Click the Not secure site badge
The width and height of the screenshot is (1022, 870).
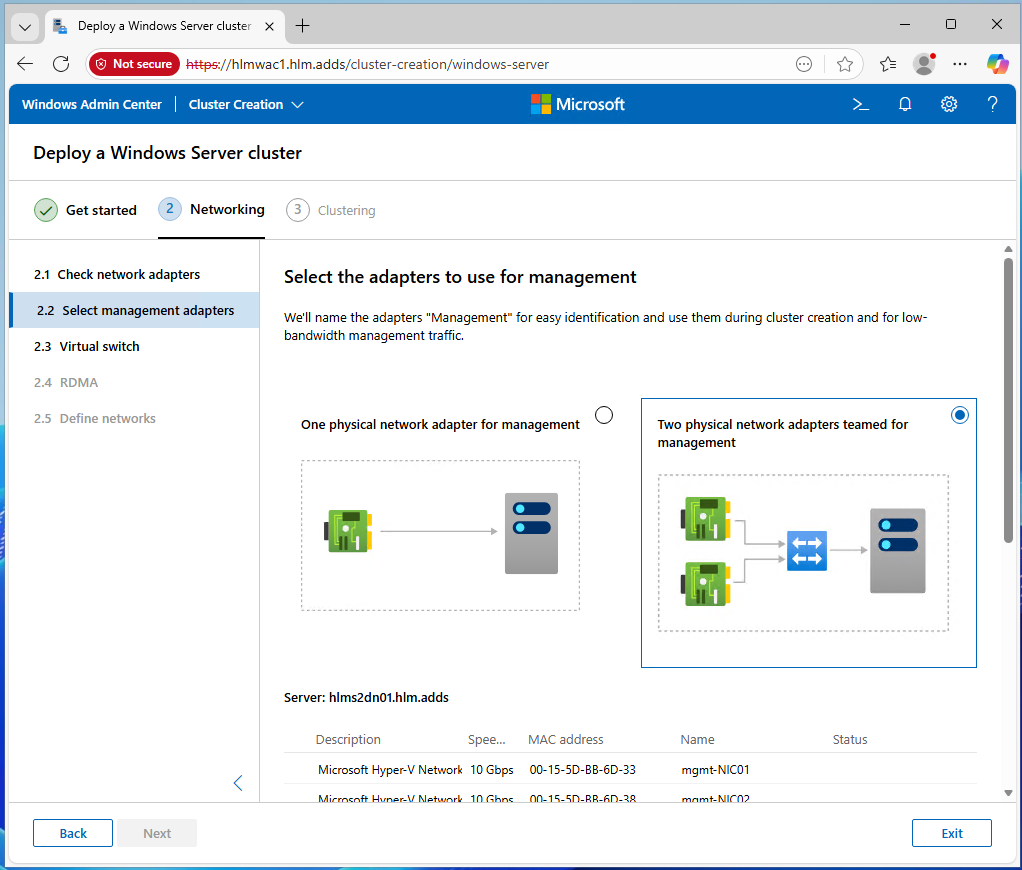[x=134, y=64]
